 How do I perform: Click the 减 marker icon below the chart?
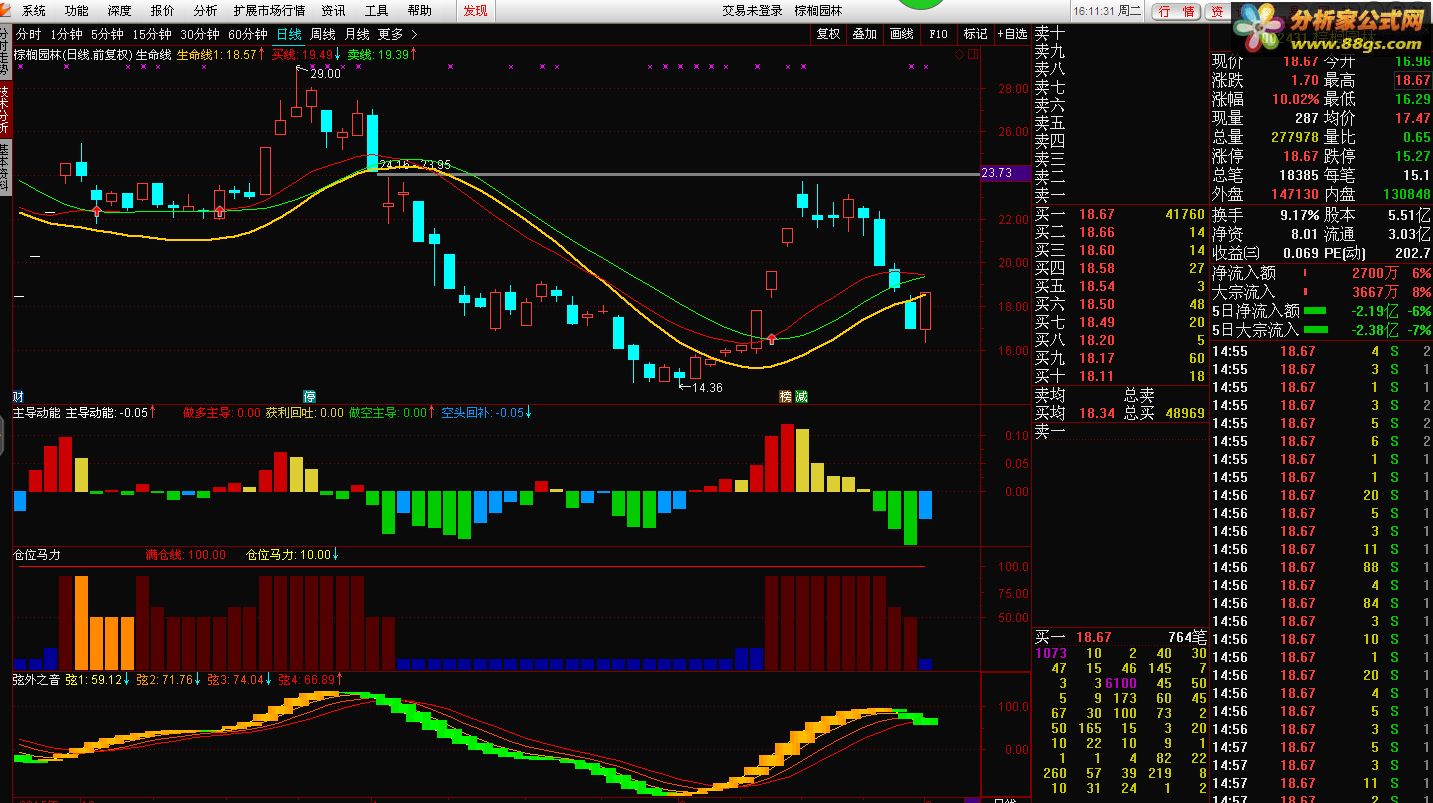click(801, 396)
